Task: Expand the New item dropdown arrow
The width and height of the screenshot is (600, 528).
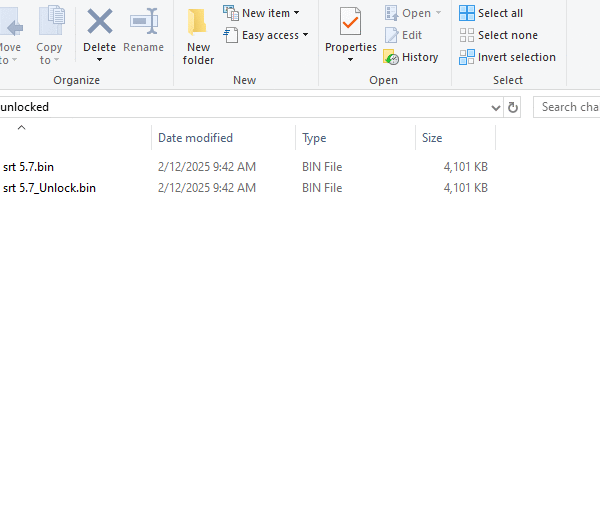Action: pos(297,13)
